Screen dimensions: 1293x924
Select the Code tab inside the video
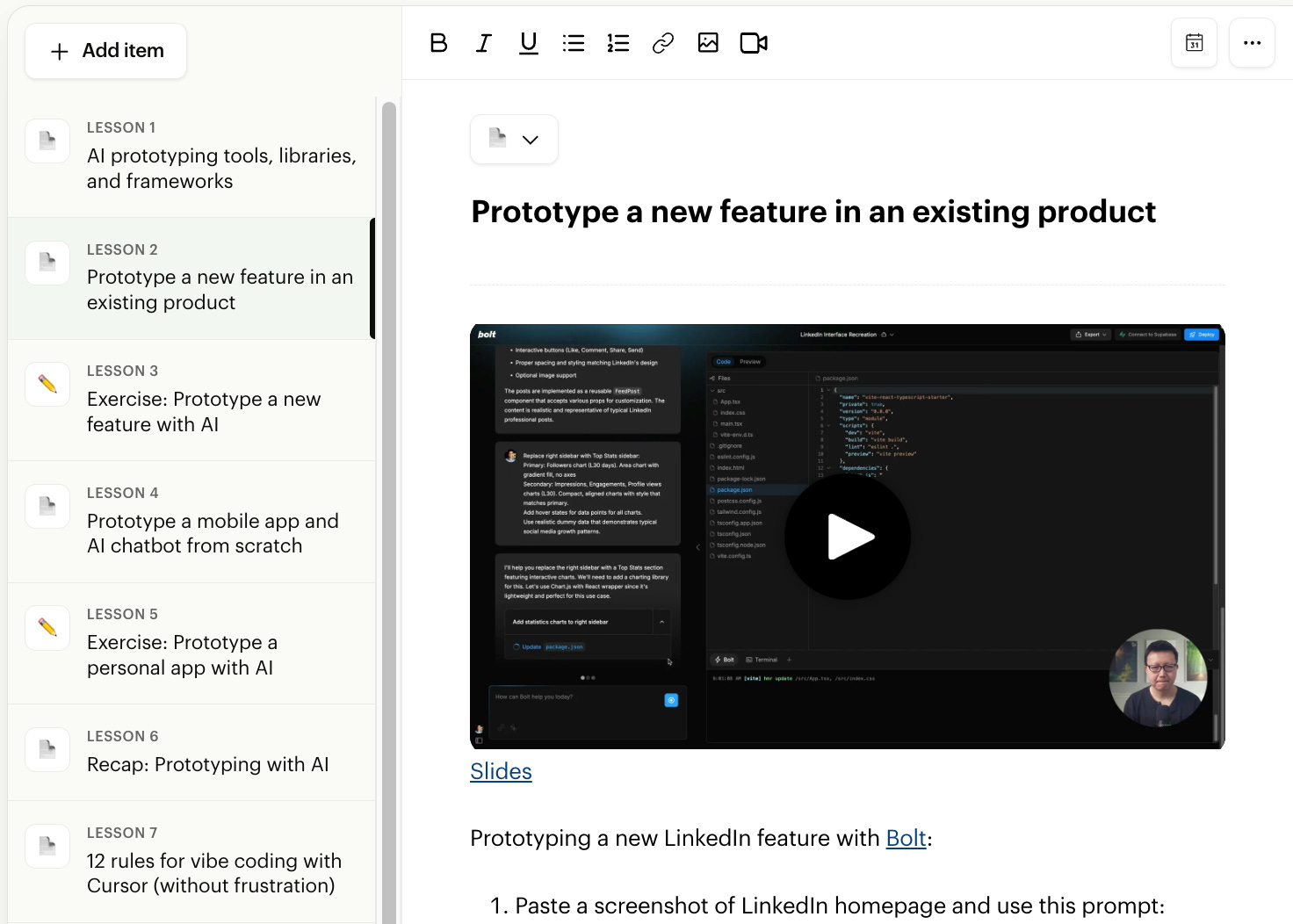click(x=723, y=362)
